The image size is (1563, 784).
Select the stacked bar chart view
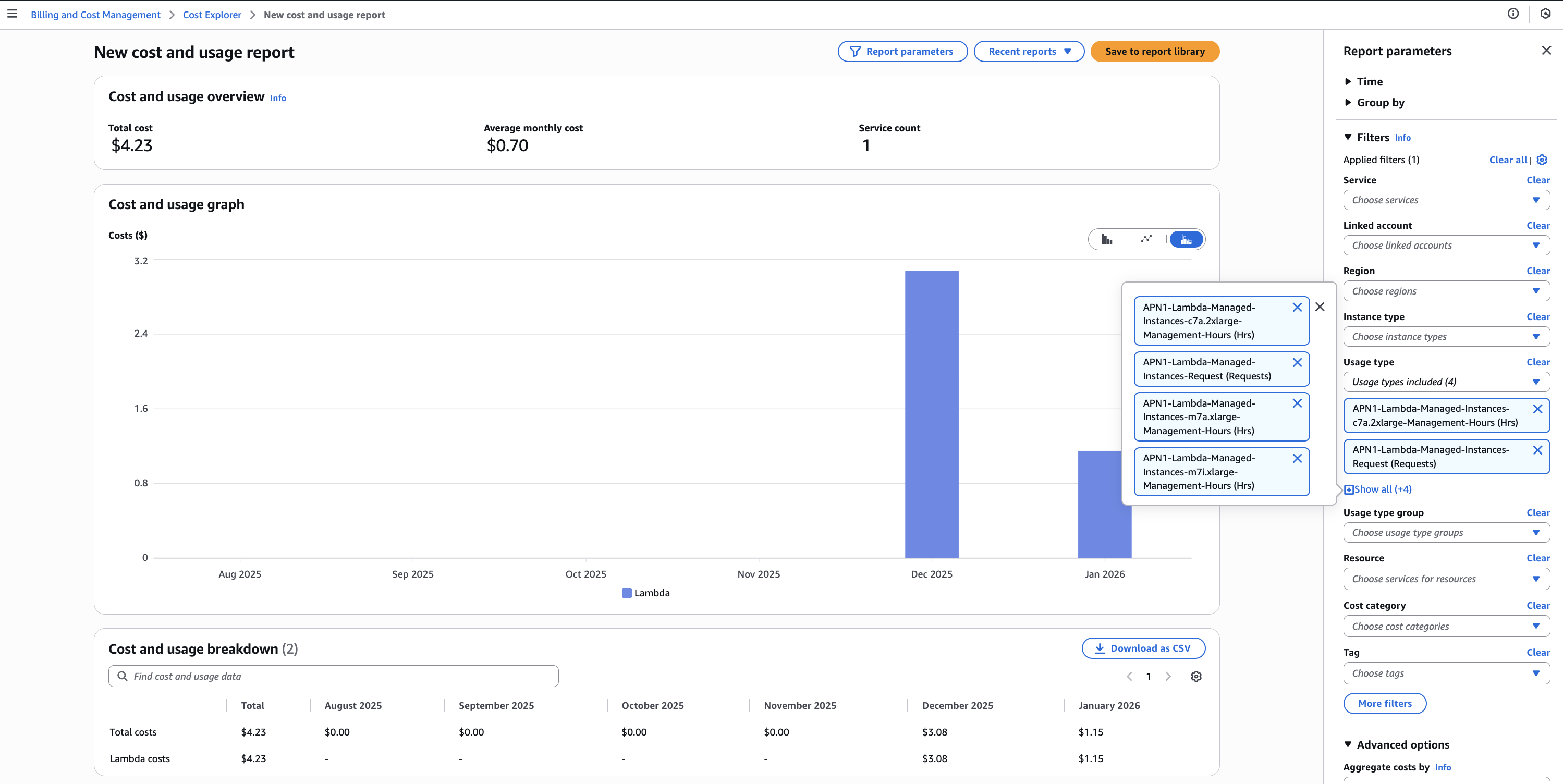tap(1186, 239)
